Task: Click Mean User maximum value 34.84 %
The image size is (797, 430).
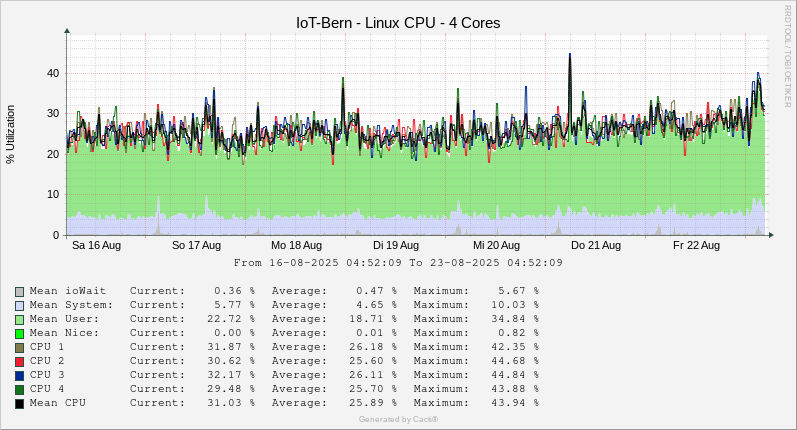Action: 514,319
